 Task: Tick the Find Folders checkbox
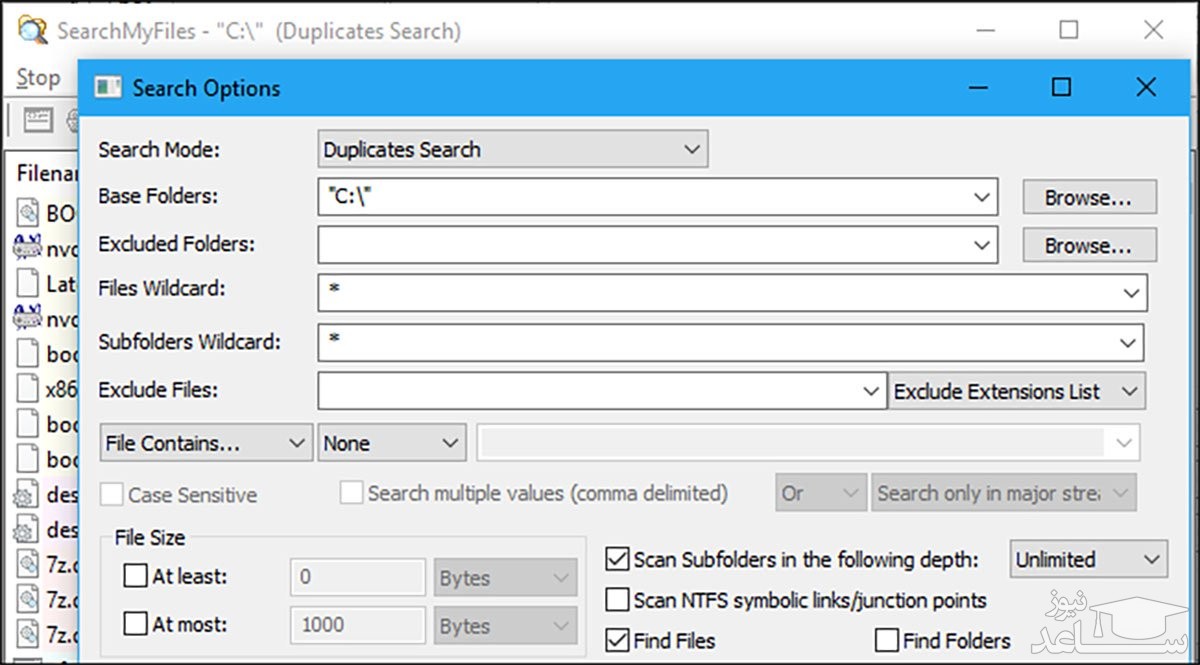[x=886, y=640]
